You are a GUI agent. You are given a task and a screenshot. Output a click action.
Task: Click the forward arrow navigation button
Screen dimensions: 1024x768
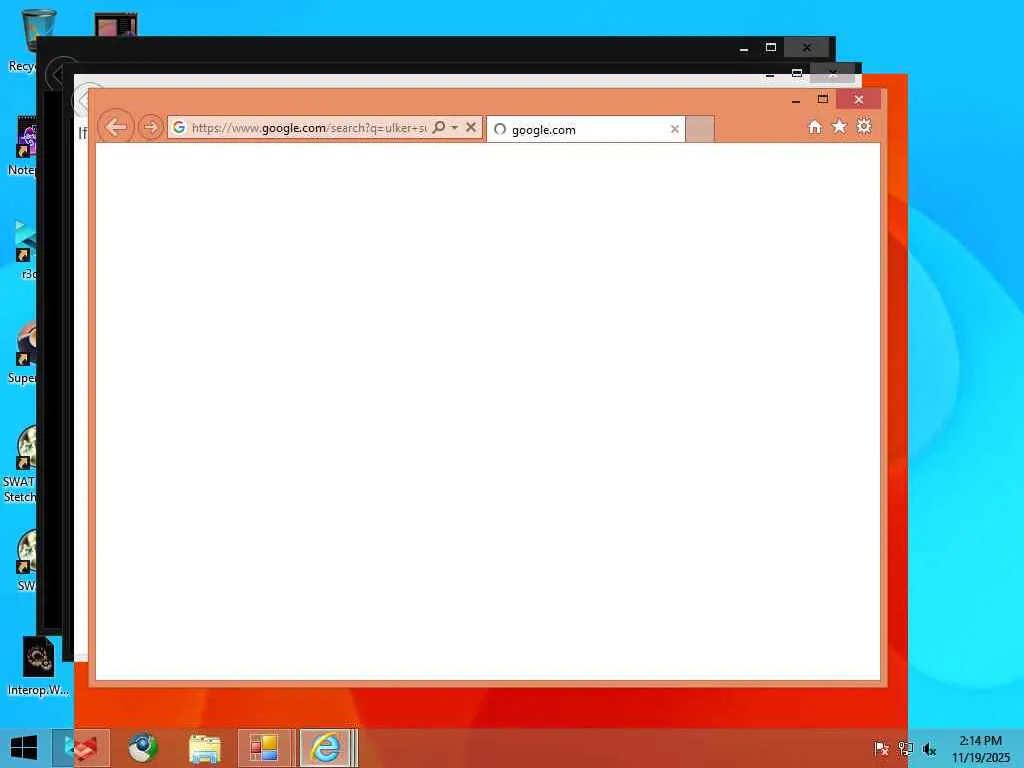(150, 127)
